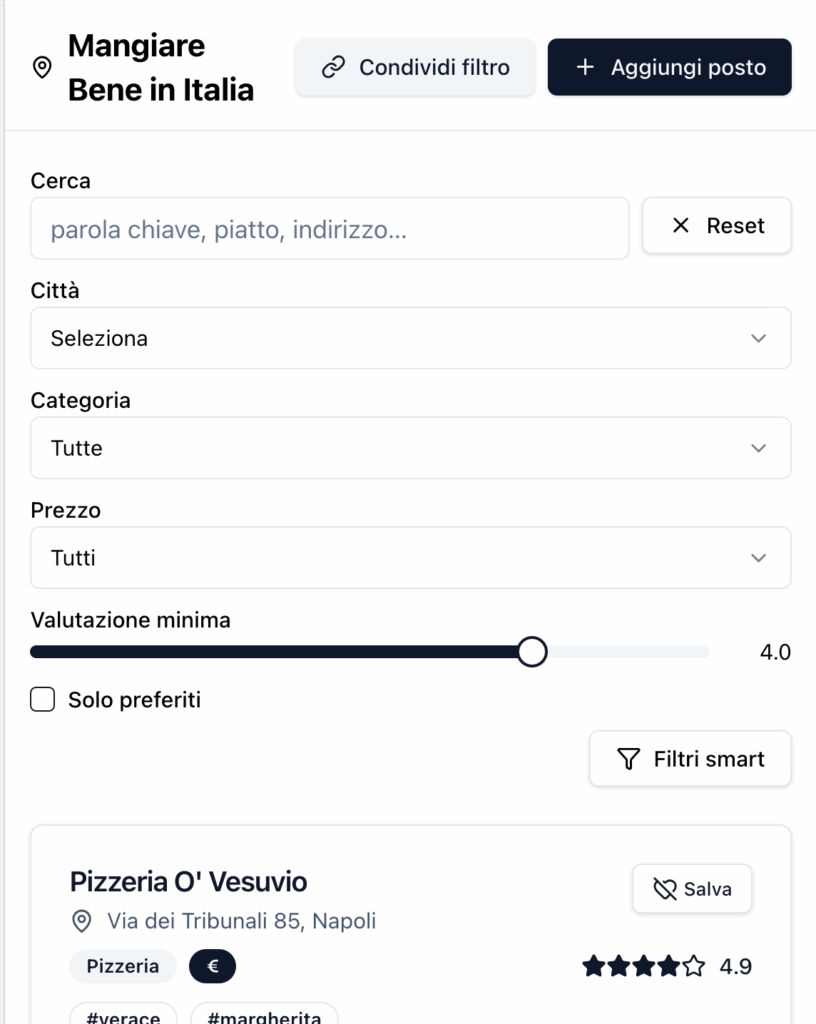Click the Valutazione minima slider handle
Viewport: 816px width, 1024px height.
(532, 652)
